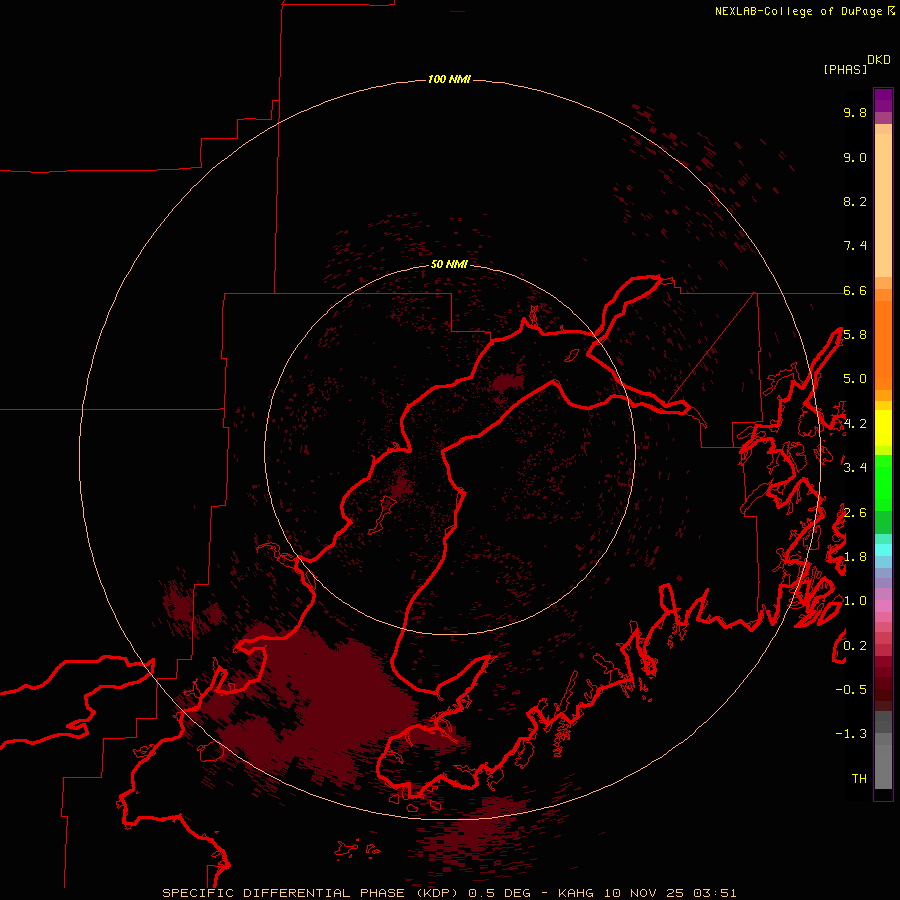Click the 5.0 color scale value
The height and width of the screenshot is (900, 900).
point(855,379)
